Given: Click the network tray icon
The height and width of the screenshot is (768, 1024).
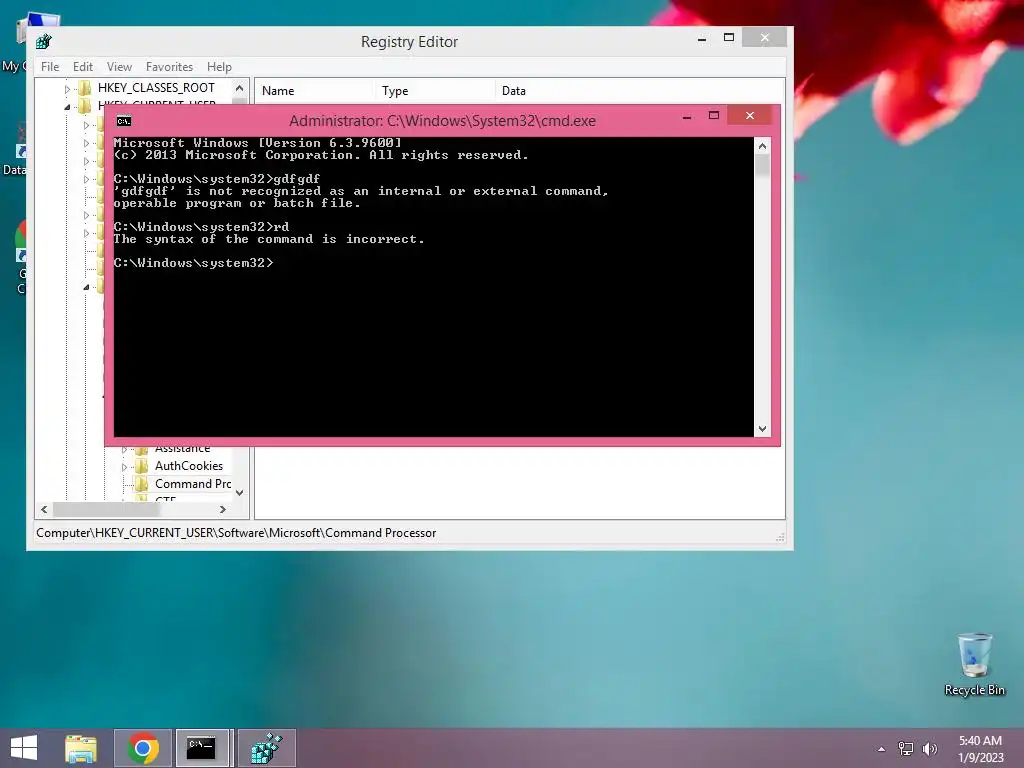Looking at the screenshot, I should [906, 749].
